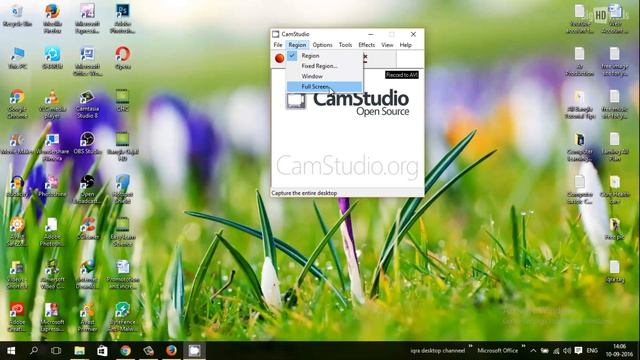The width and height of the screenshot is (640, 360).
Task: Click the taskbar clock showing 14:06
Action: pos(619,351)
